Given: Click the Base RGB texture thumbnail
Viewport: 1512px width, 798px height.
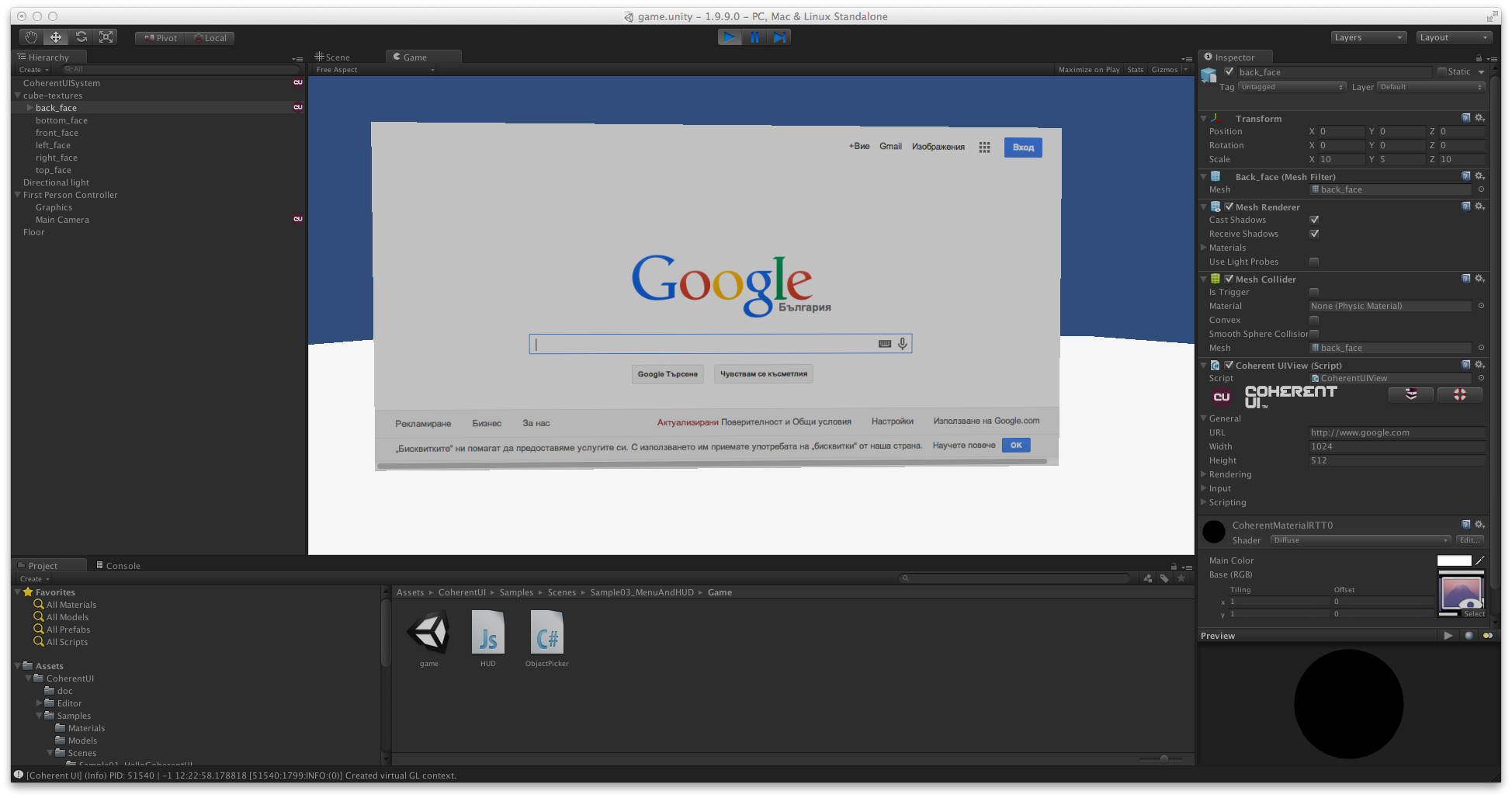Looking at the screenshot, I should pos(1461,594).
